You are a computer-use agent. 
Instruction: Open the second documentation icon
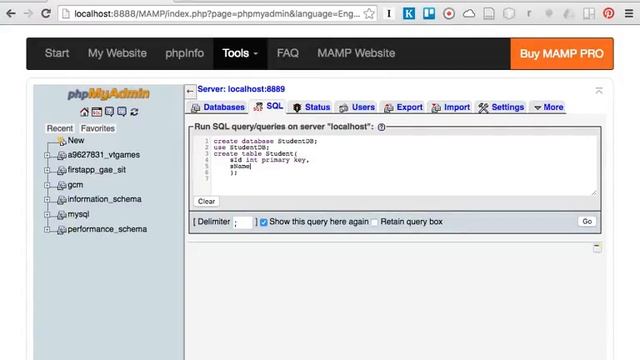tap(122, 112)
